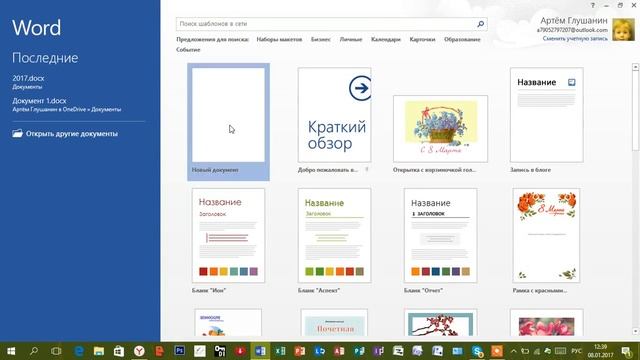
Task: Click the 'Карточки' search suggestion
Action: click(422, 40)
